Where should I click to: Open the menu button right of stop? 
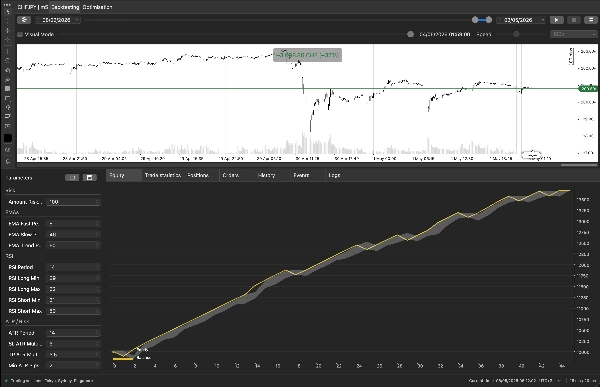point(591,20)
